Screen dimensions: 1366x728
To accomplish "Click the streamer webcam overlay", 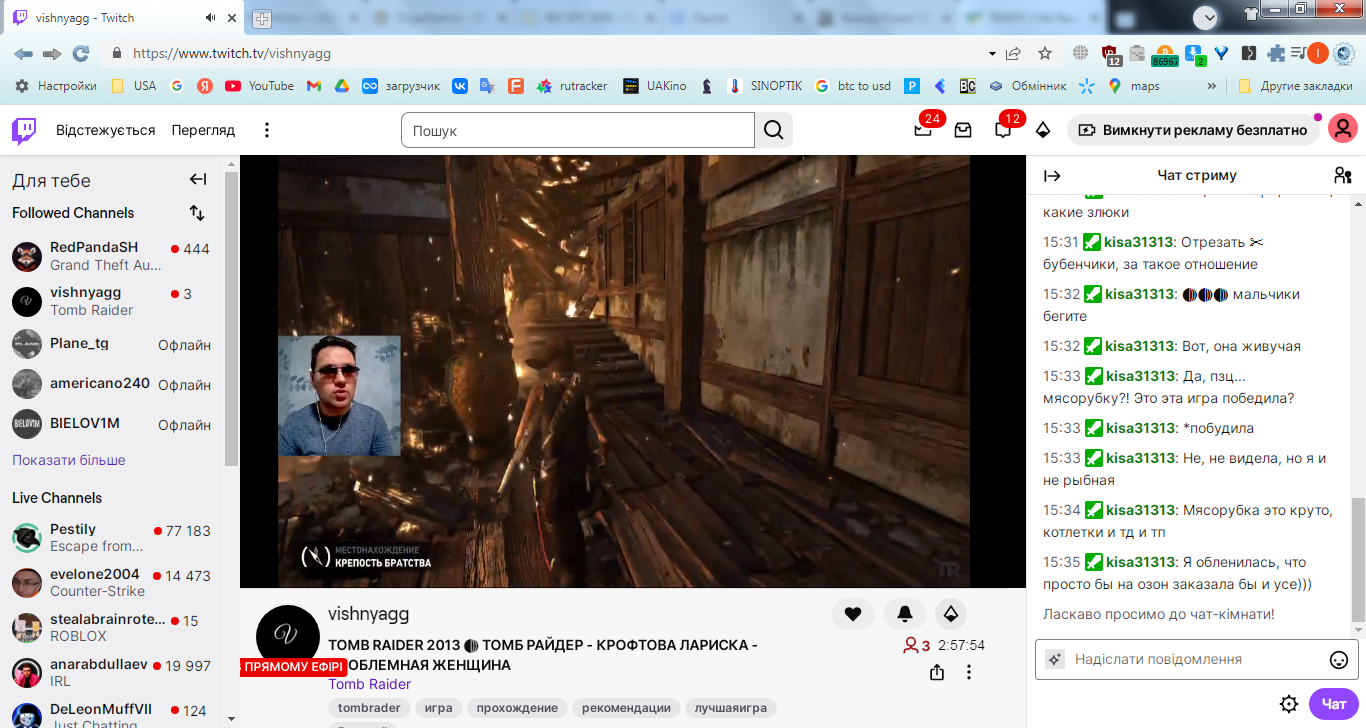I will [339, 396].
